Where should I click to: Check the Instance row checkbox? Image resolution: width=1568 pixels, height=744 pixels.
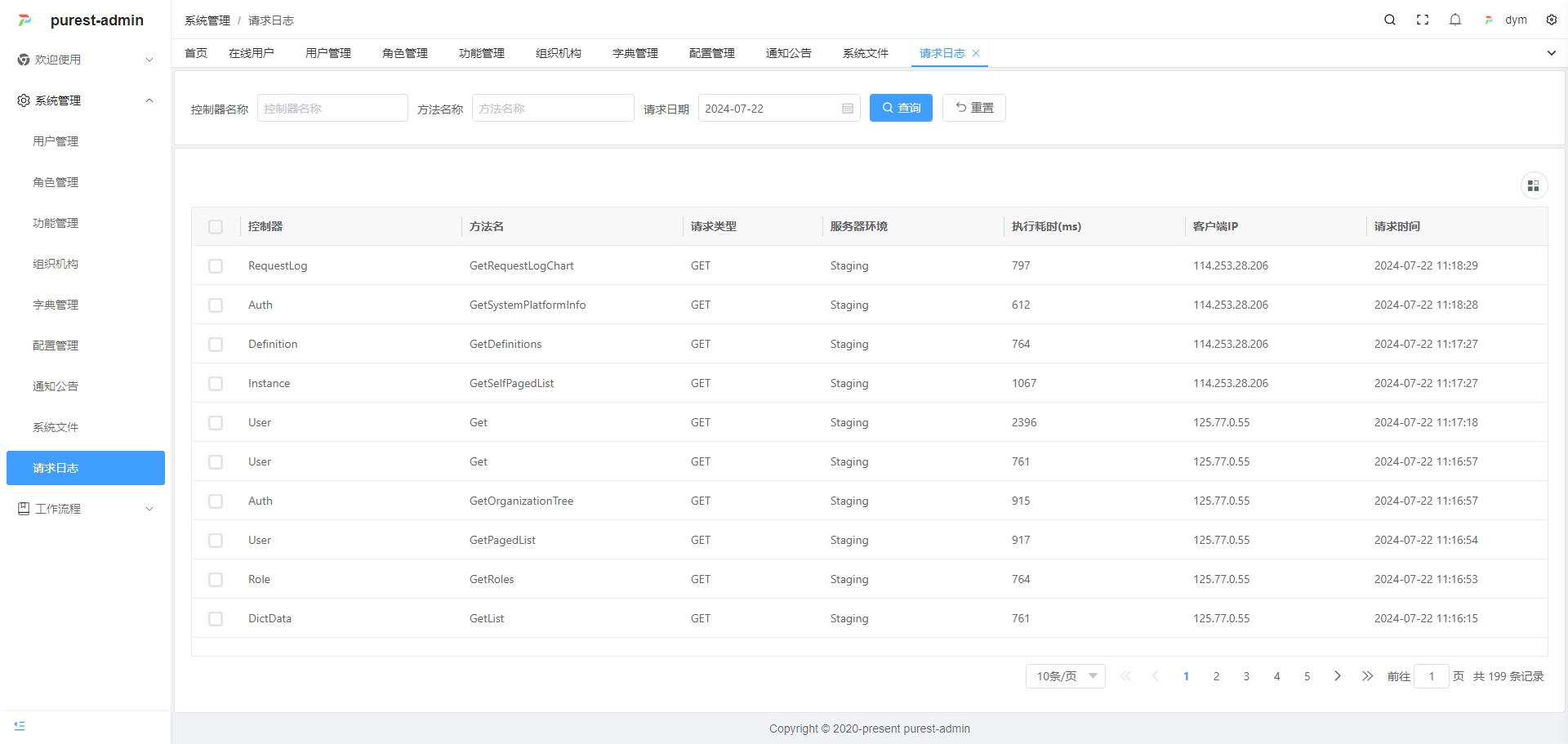point(216,384)
